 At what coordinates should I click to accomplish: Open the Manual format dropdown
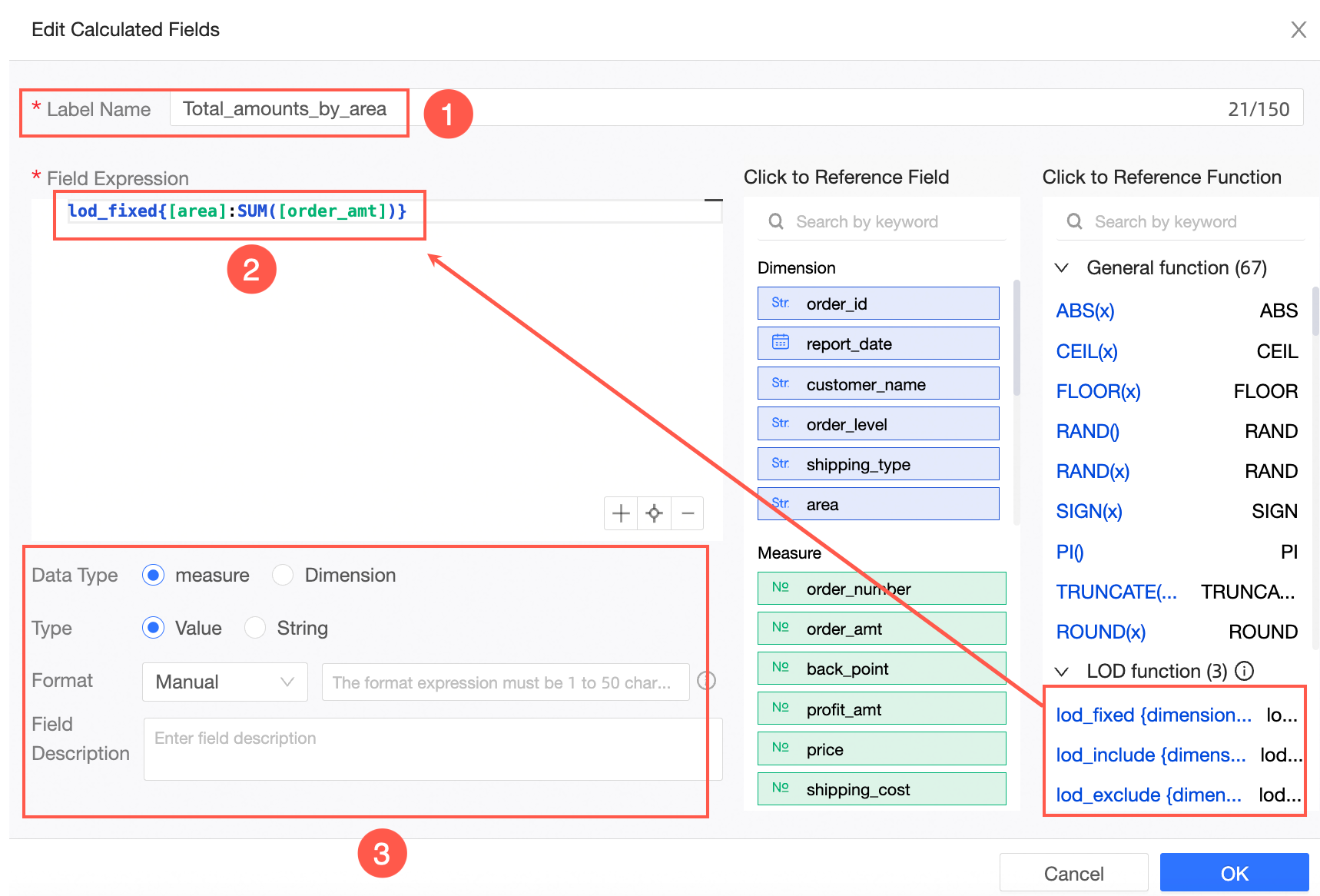tap(225, 682)
